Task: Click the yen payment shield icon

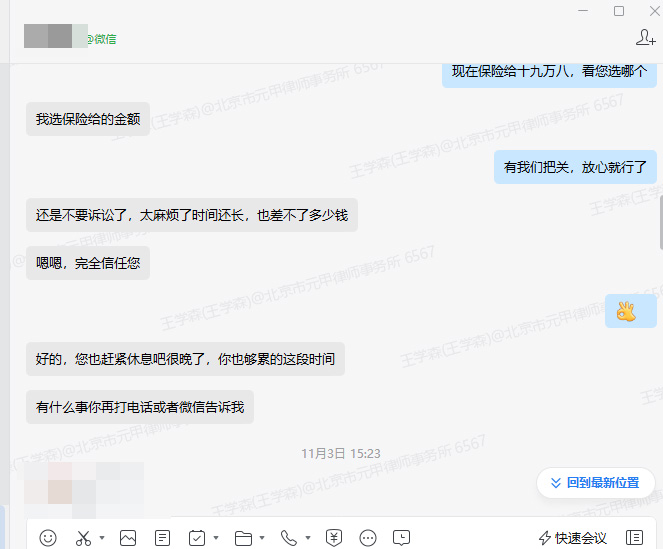Action: pos(334,538)
